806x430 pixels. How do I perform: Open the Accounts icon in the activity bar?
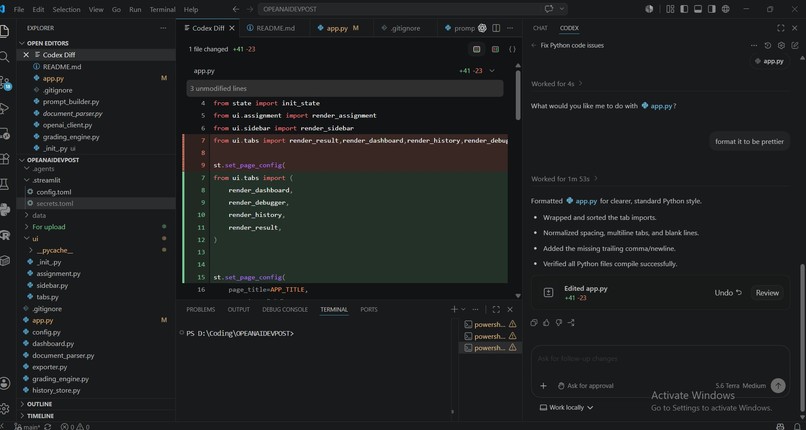[5, 383]
